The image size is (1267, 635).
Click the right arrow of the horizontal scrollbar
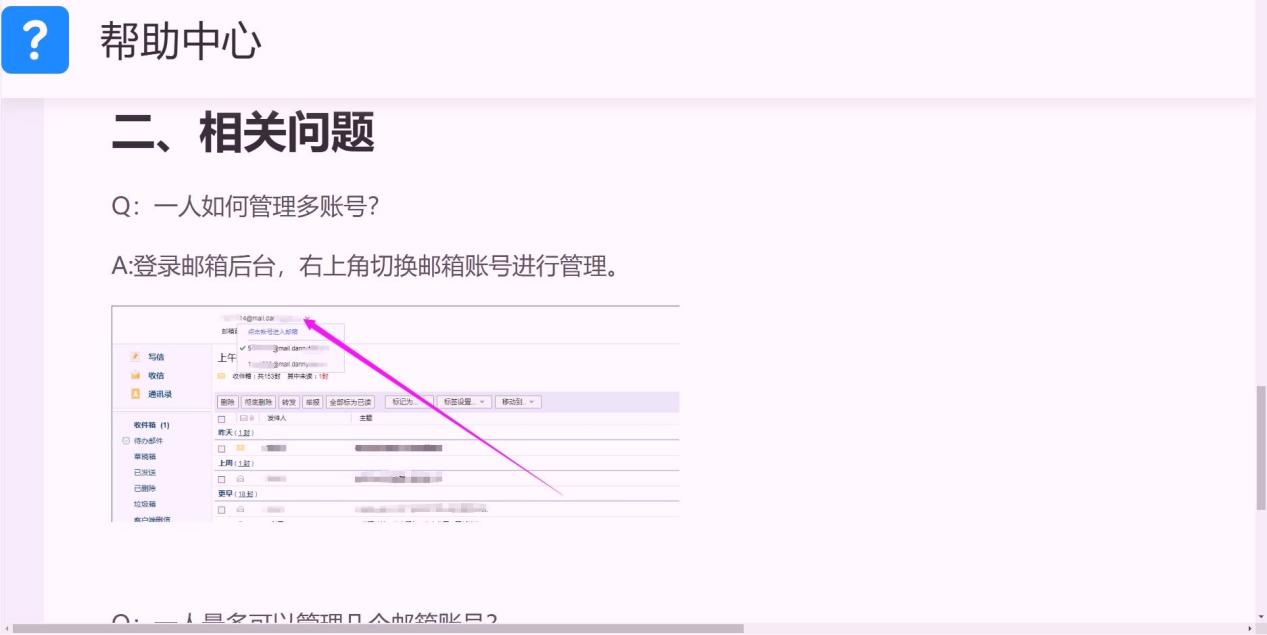coord(1248,629)
